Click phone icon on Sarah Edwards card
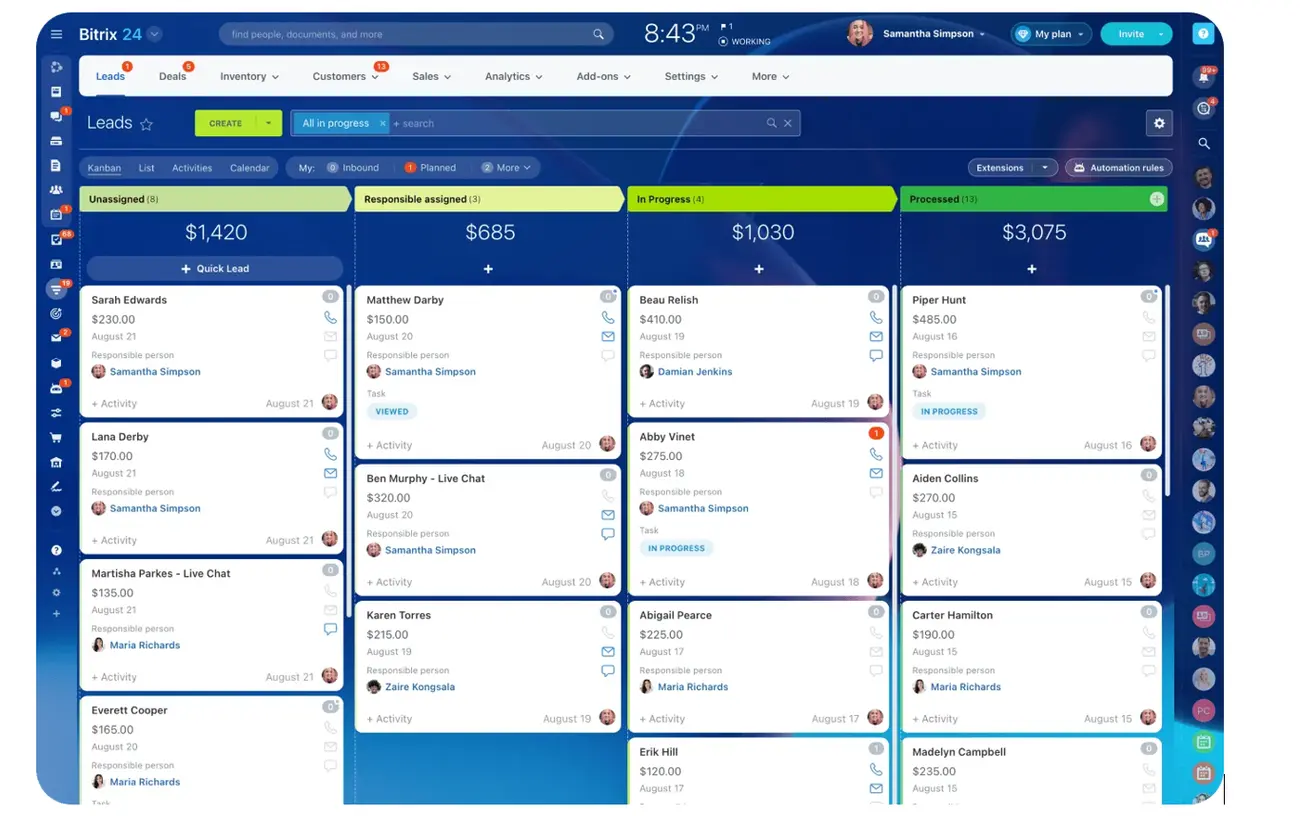This screenshot has width=1300, height=816. (x=330, y=318)
